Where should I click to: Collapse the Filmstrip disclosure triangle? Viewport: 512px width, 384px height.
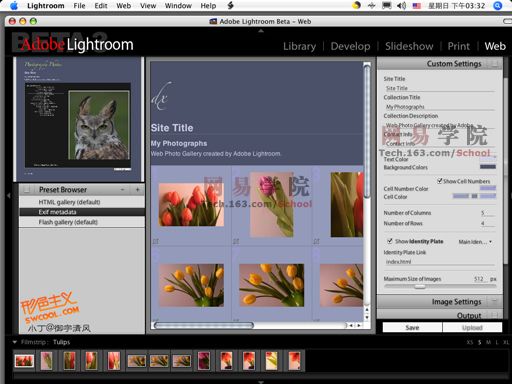coord(14,342)
